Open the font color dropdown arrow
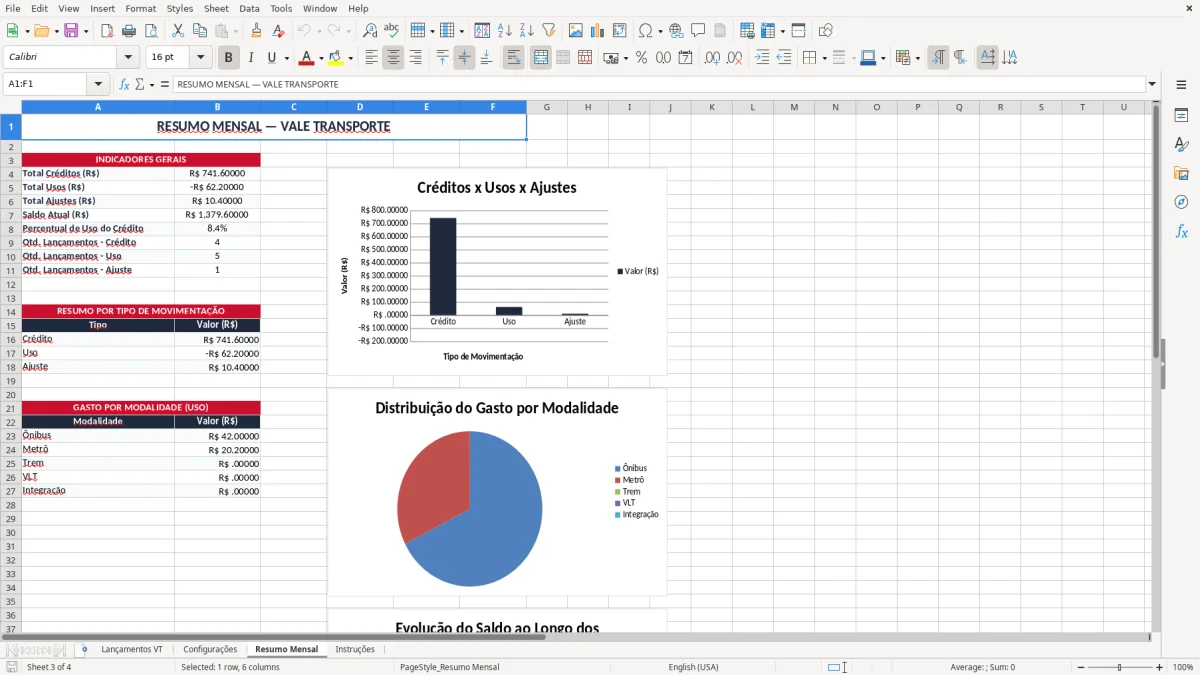The width and height of the screenshot is (1200, 675). pyautogui.click(x=321, y=58)
